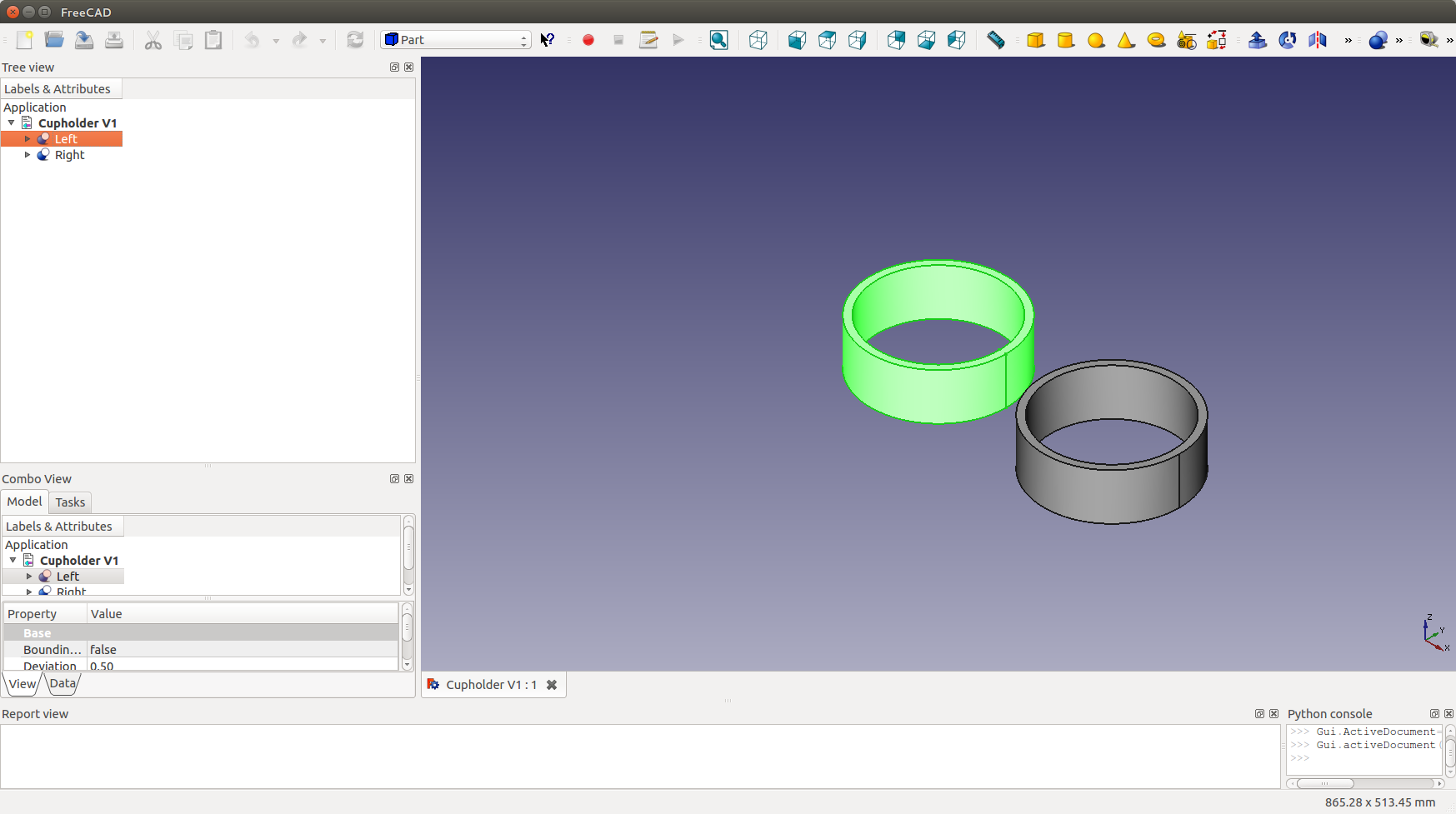Switch to the rear view
Screen dimensions: 1456x814
[x=896, y=40]
